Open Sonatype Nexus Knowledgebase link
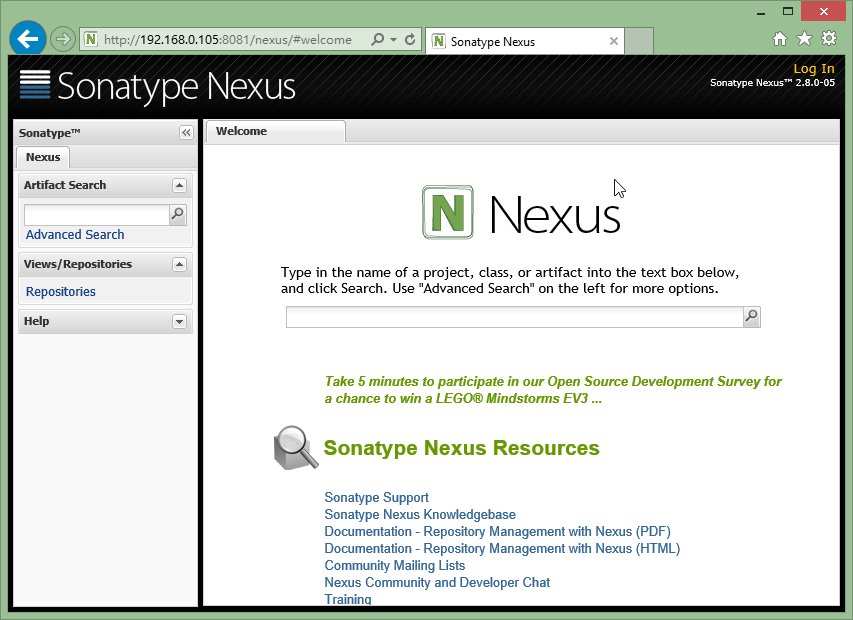 click(420, 514)
